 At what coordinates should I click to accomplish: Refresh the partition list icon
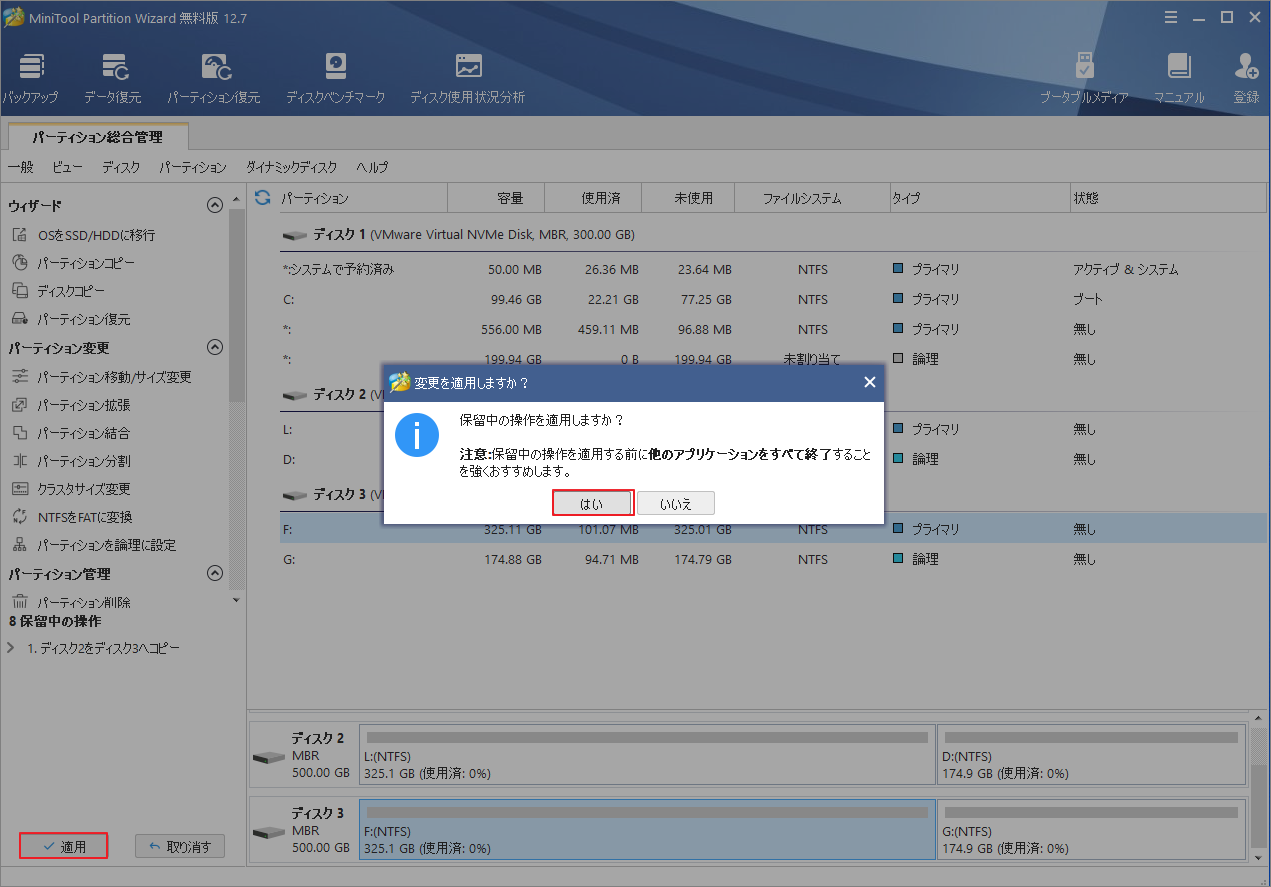[263, 198]
